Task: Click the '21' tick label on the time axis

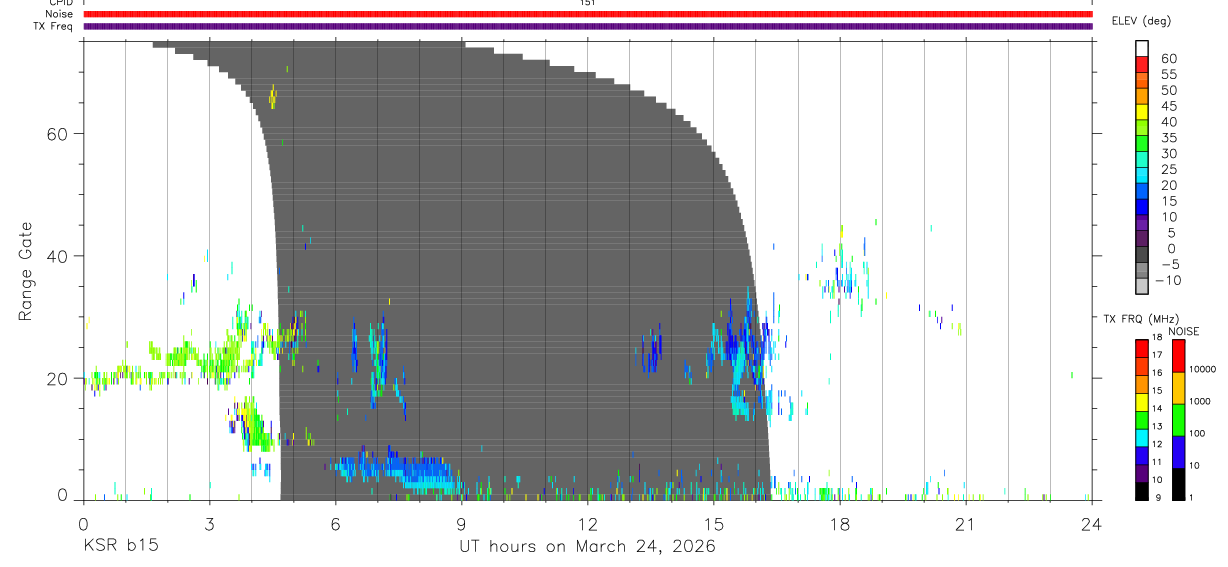Action: [965, 524]
